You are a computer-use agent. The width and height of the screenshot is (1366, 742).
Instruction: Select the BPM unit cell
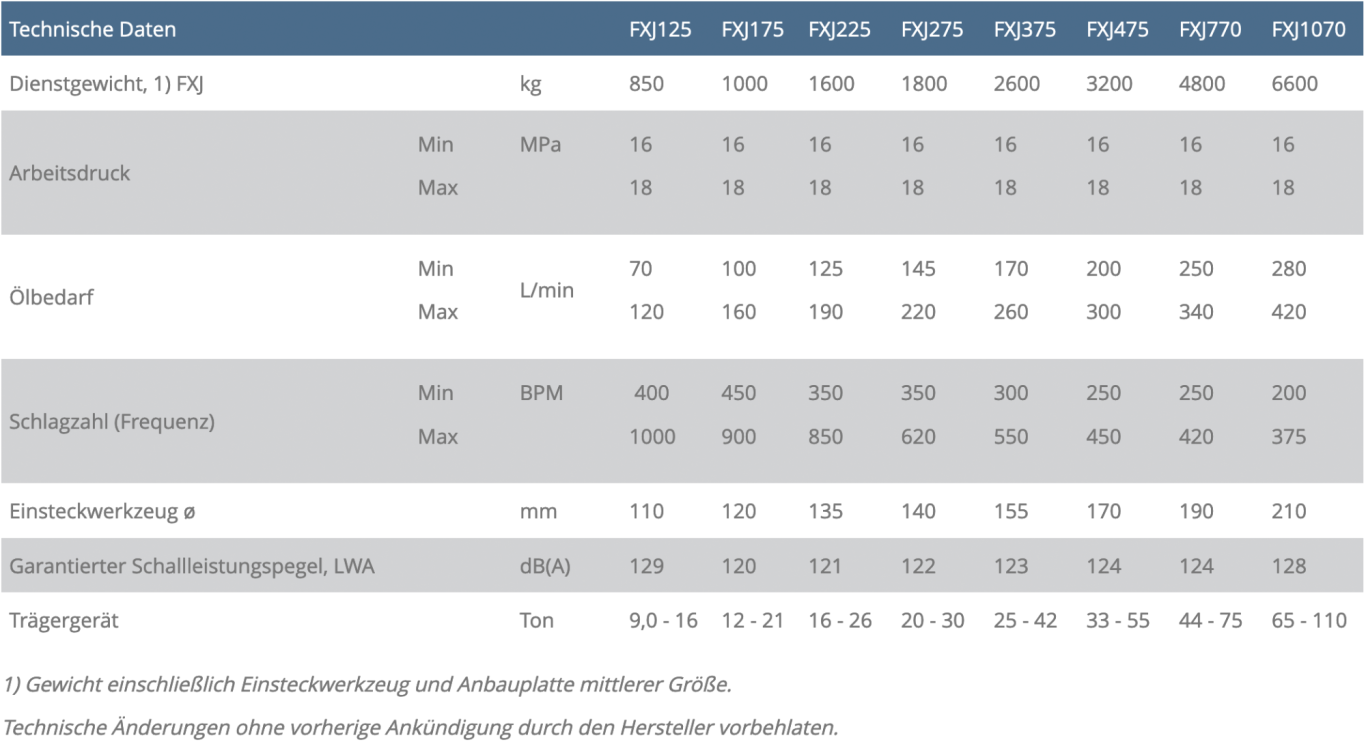[x=542, y=393]
